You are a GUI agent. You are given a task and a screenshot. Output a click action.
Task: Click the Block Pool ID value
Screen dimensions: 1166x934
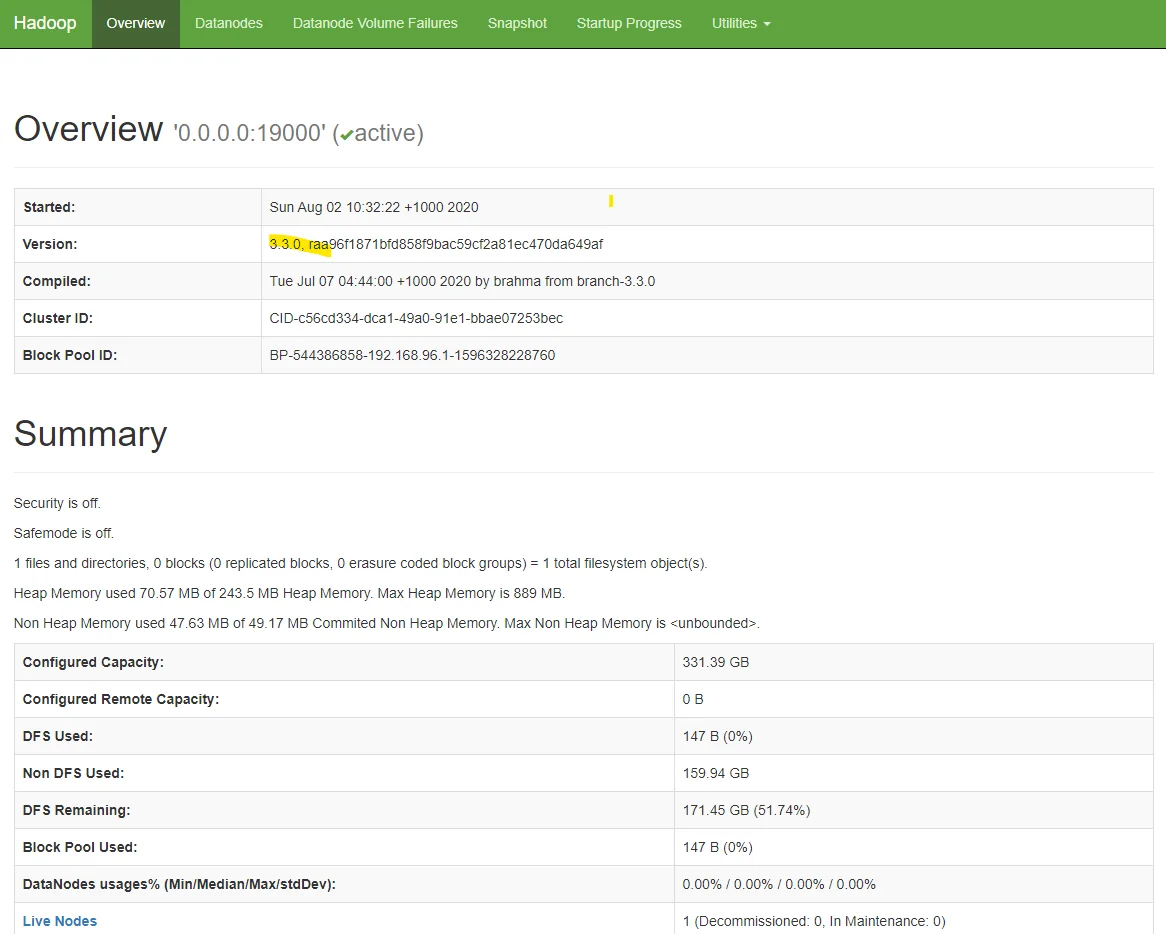coord(412,355)
